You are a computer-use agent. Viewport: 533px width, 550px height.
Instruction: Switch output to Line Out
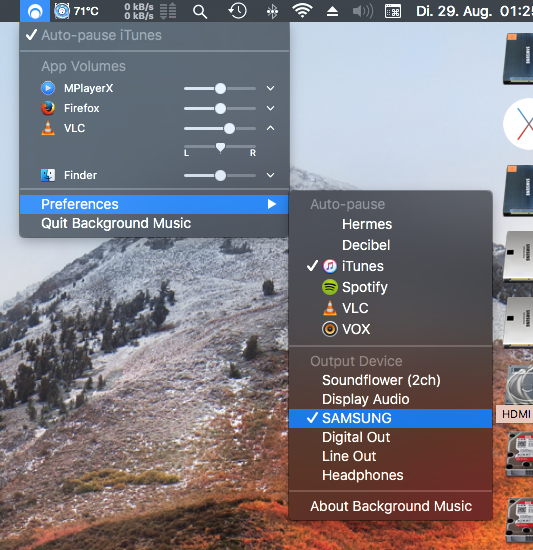[391, 456]
